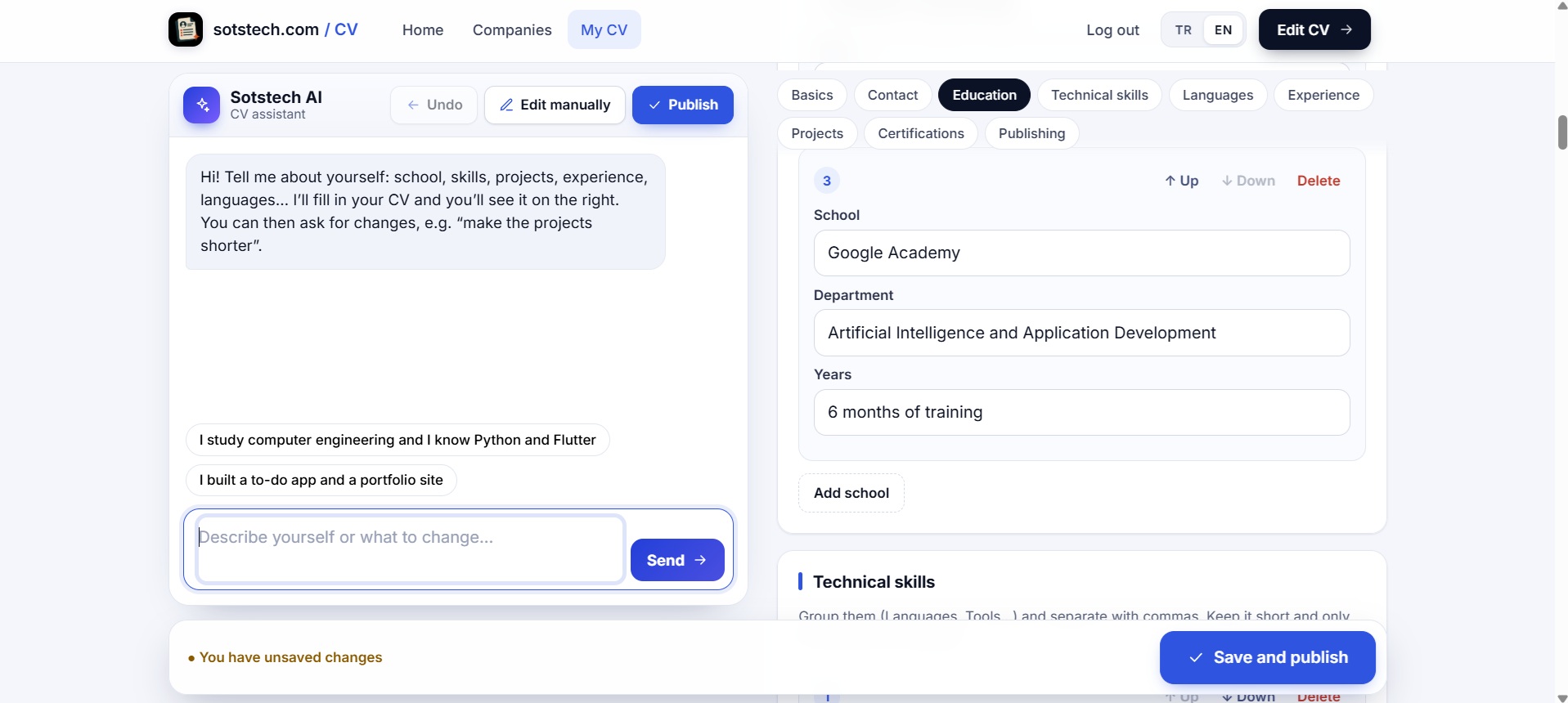Select the Education section tab
Screen dimensions: 1568x703
pos(984,95)
